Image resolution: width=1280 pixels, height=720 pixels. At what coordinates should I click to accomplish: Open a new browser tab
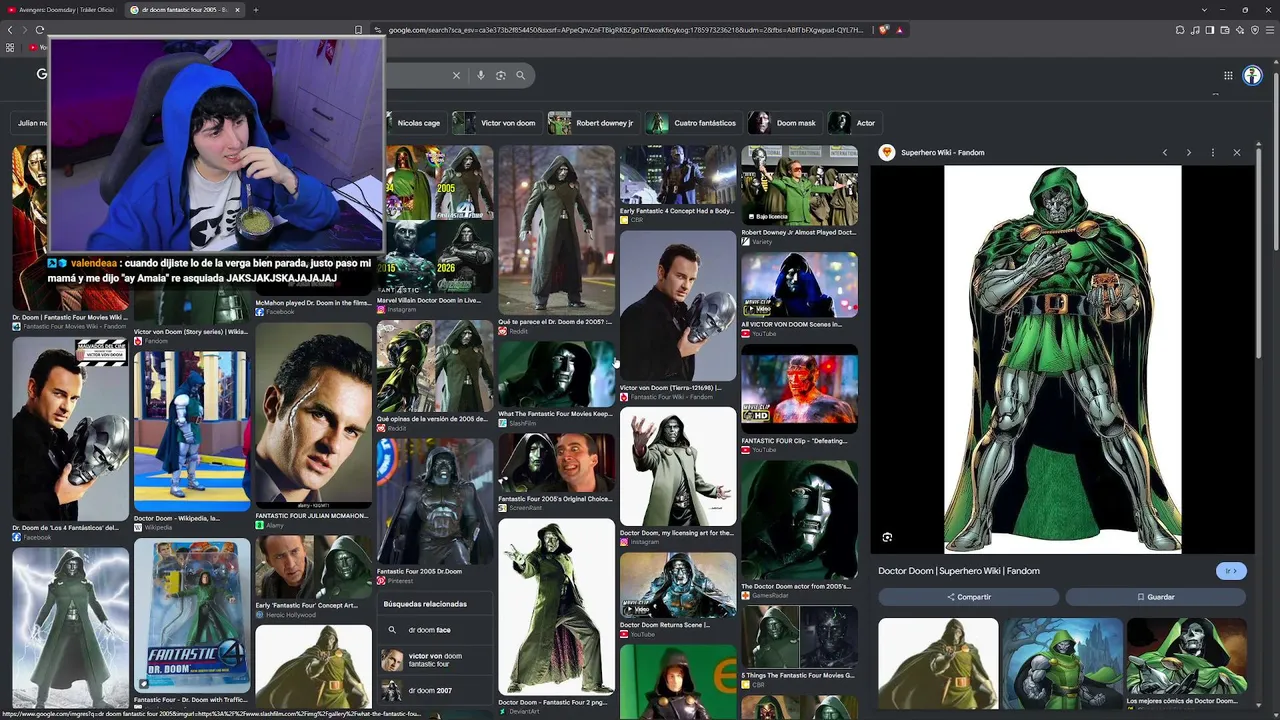pyautogui.click(x=255, y=10)
